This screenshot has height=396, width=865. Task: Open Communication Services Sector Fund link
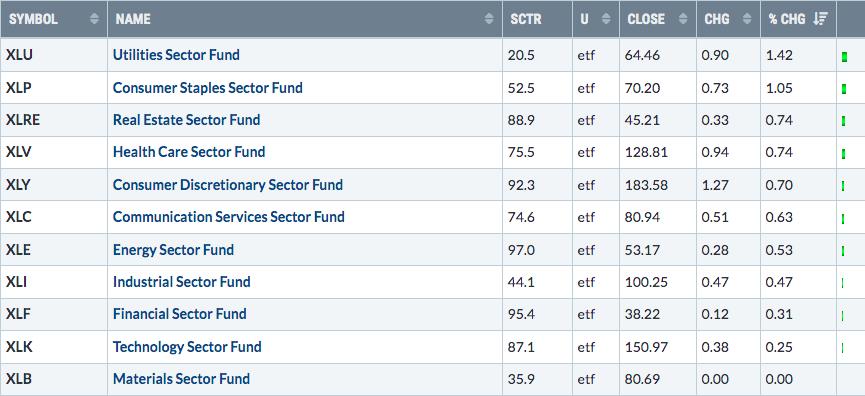click(228, 217)
